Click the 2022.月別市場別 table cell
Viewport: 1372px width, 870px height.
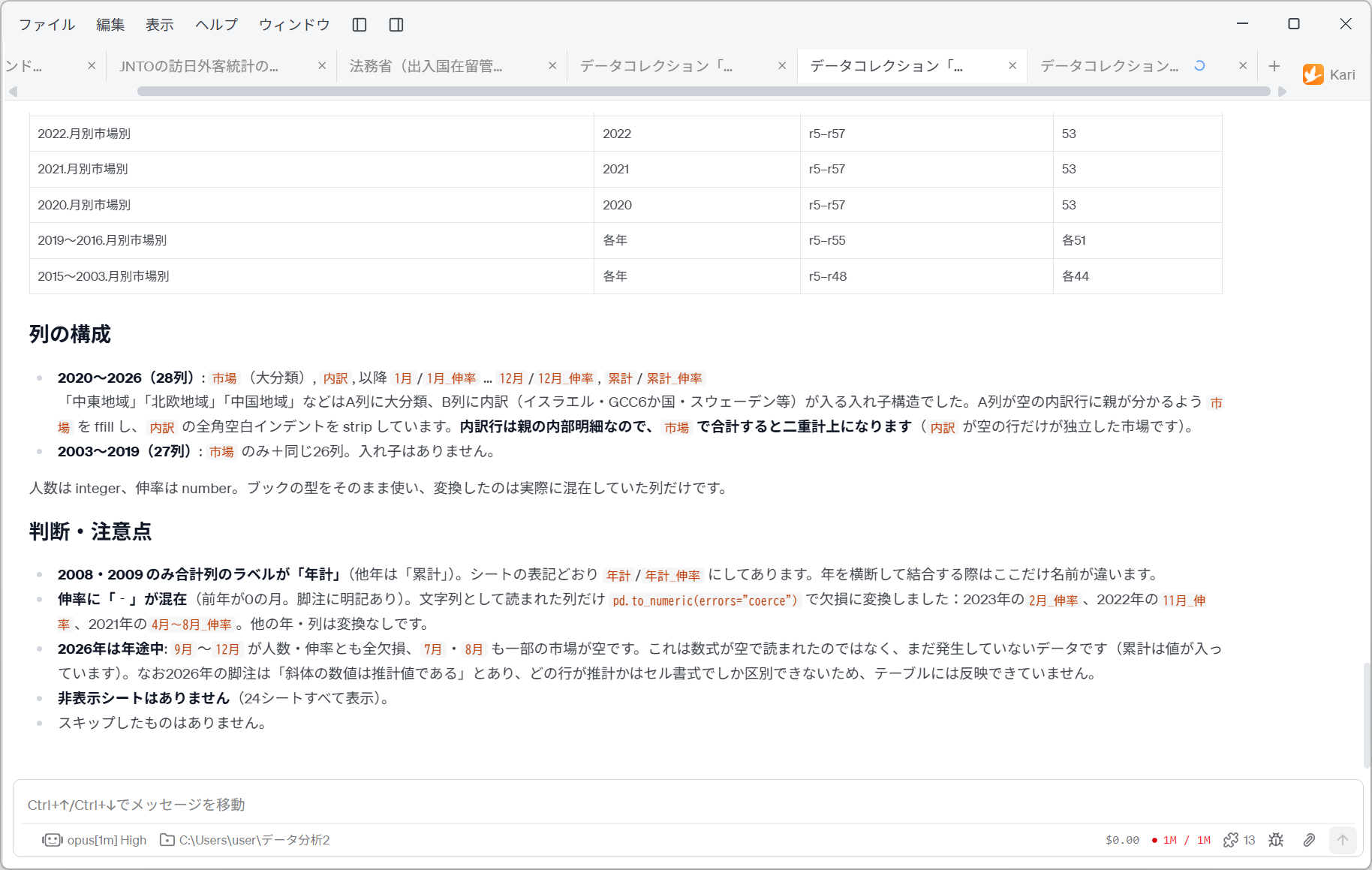click(311, 134)
